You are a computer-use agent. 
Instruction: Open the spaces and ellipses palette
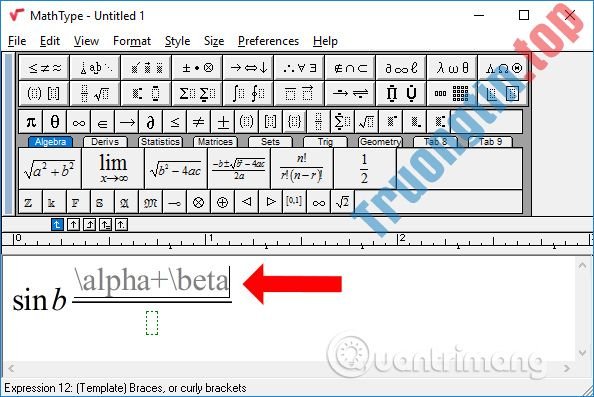[95, 68]
